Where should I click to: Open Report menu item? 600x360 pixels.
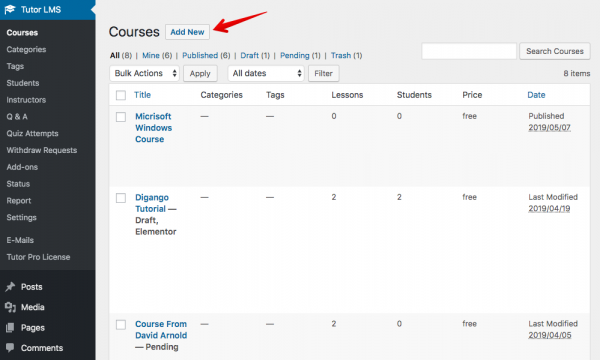tap(19, 201)
